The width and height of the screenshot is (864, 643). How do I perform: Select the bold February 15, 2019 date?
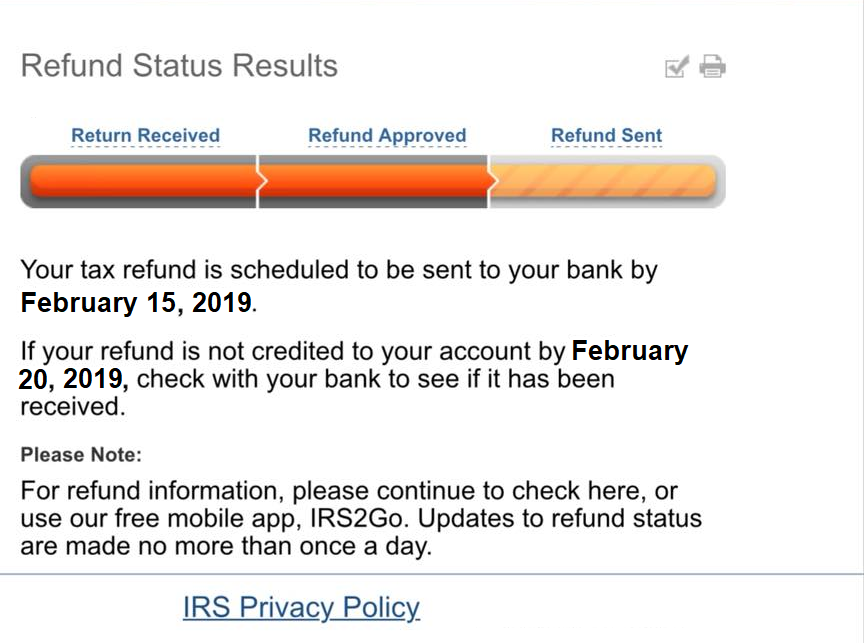pos(136,302)
